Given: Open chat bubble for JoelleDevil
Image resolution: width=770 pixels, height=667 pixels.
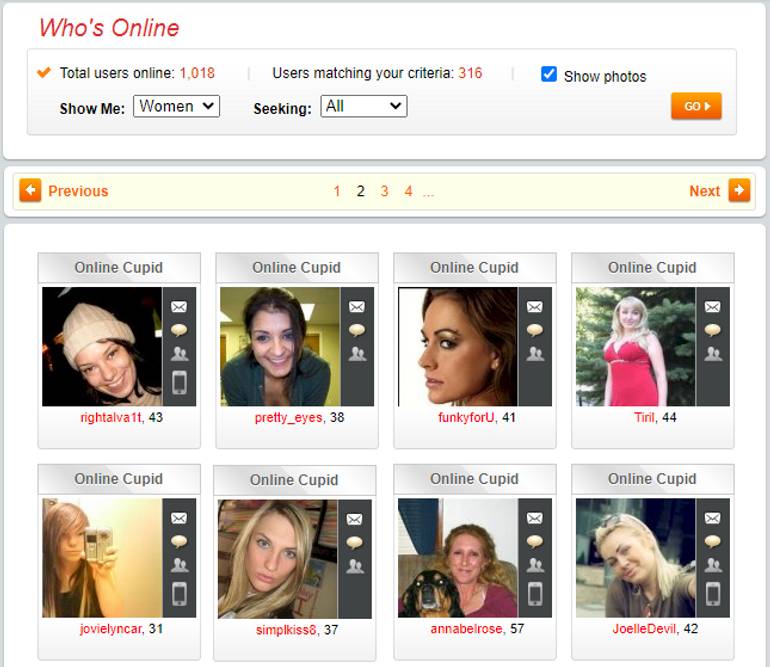Looking at the screenshot, I should 712,541.
